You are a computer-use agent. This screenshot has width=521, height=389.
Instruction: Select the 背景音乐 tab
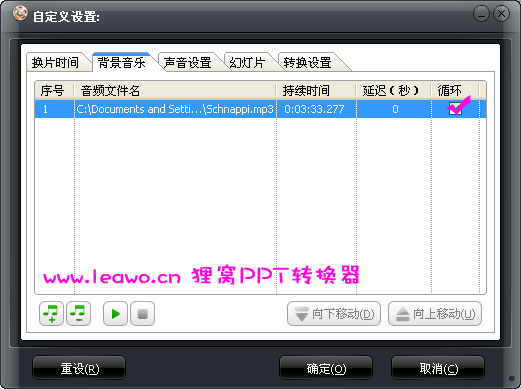coord(122,62)
